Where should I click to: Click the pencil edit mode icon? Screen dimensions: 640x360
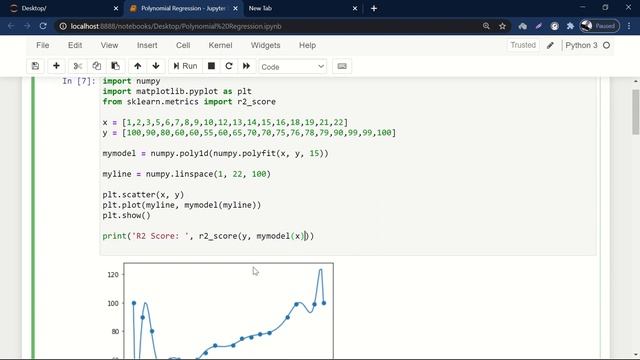[550, 45]
